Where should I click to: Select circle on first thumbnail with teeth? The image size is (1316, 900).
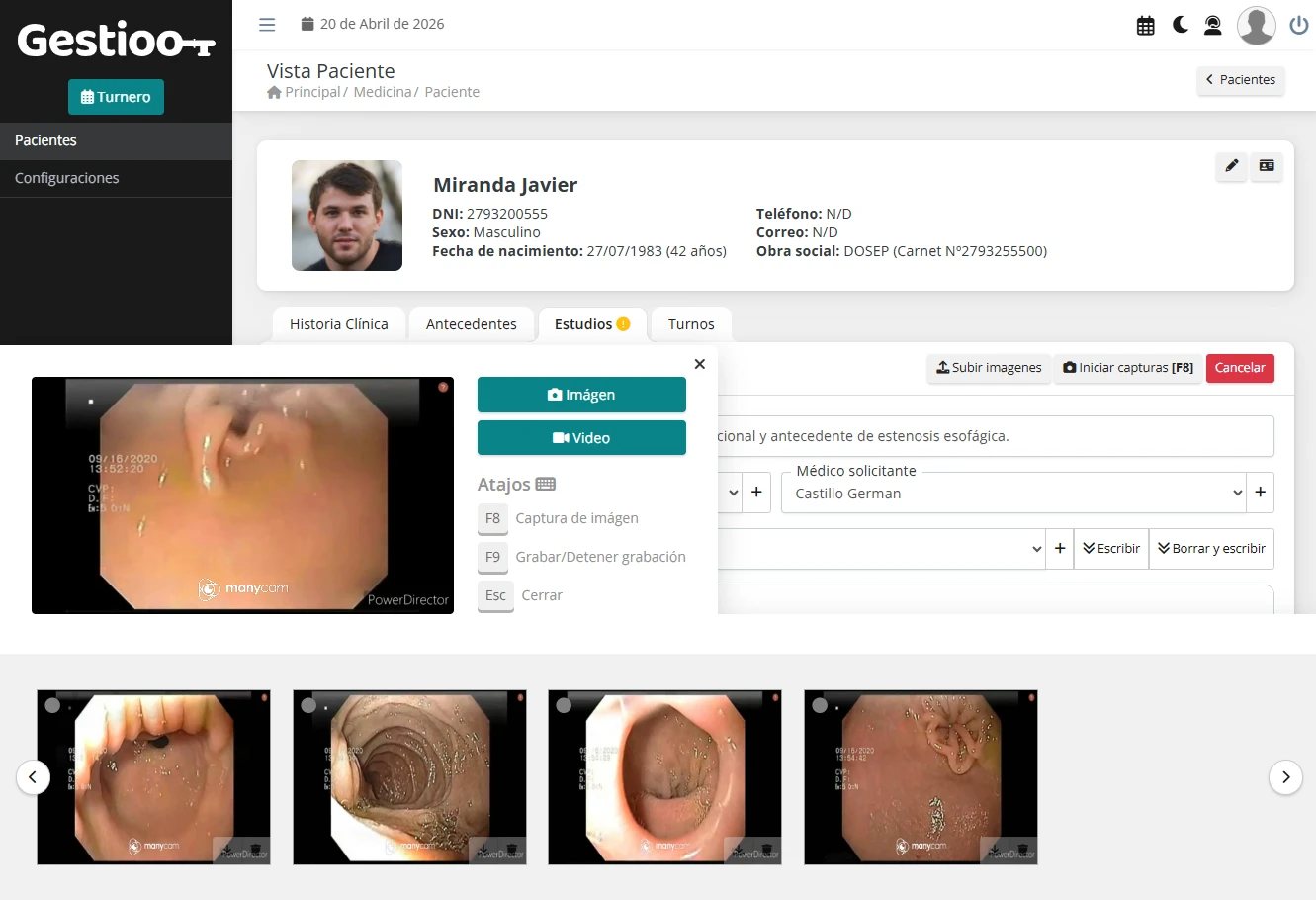coord(52,705)
